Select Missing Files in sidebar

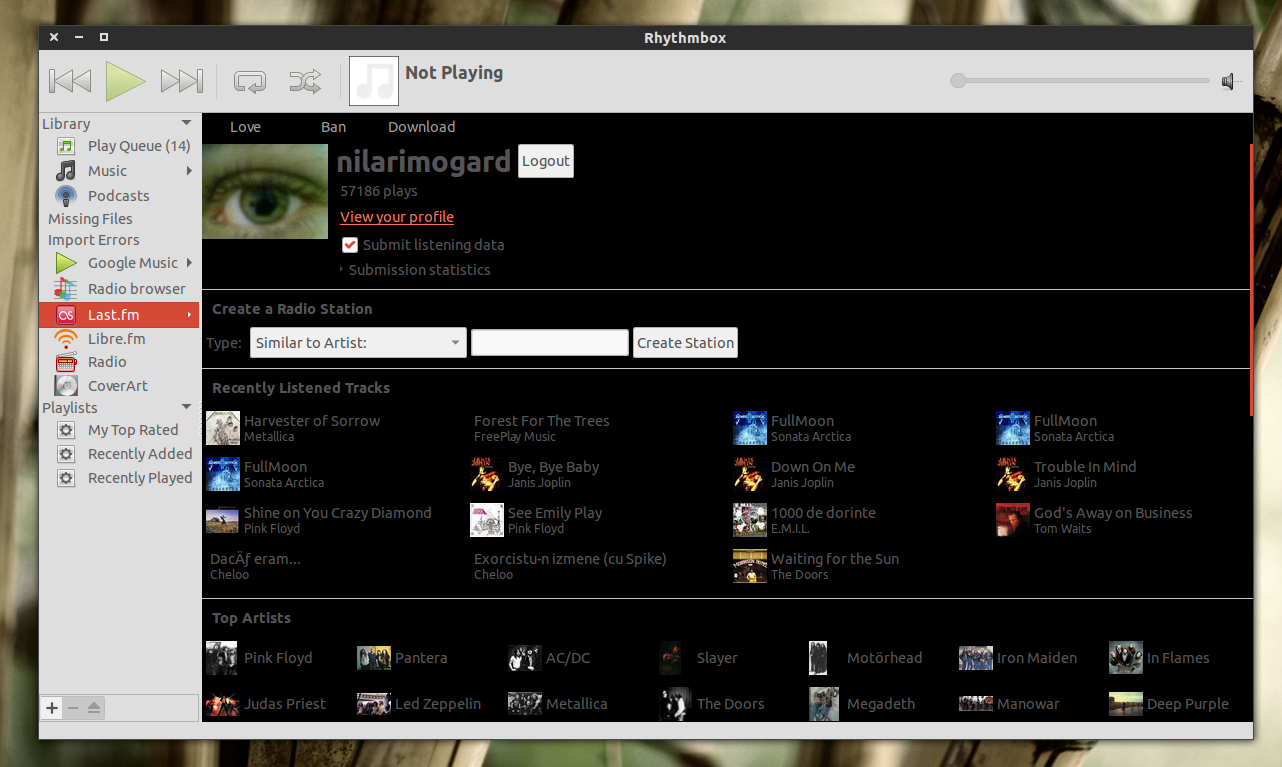[x=90, y=219]
